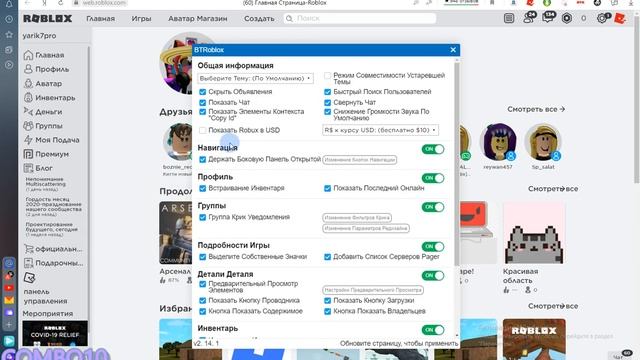Screen dimensions: 640x360
Task: Click the group redesign options button
Action: coord(366,228)
